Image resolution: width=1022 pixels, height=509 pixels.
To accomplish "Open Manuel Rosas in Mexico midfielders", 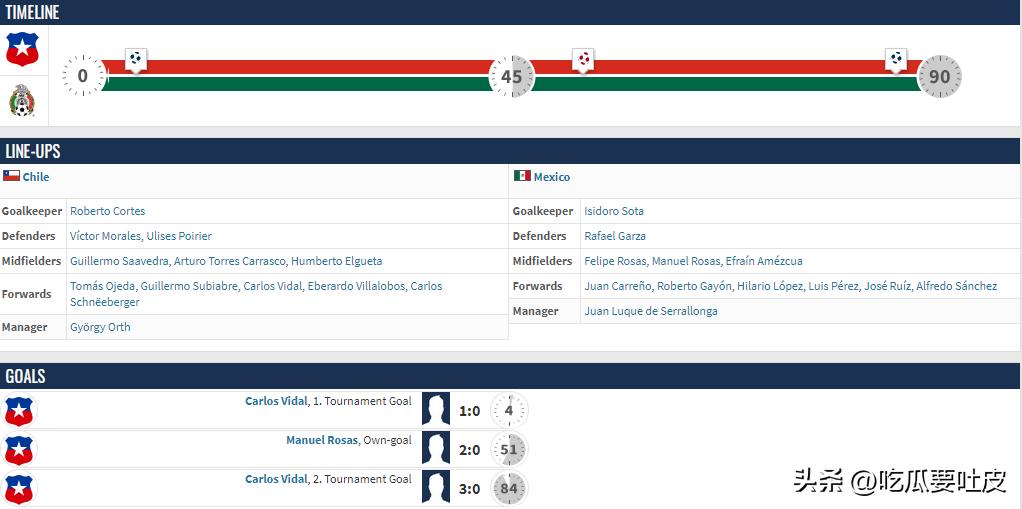I will coord(686,261).
